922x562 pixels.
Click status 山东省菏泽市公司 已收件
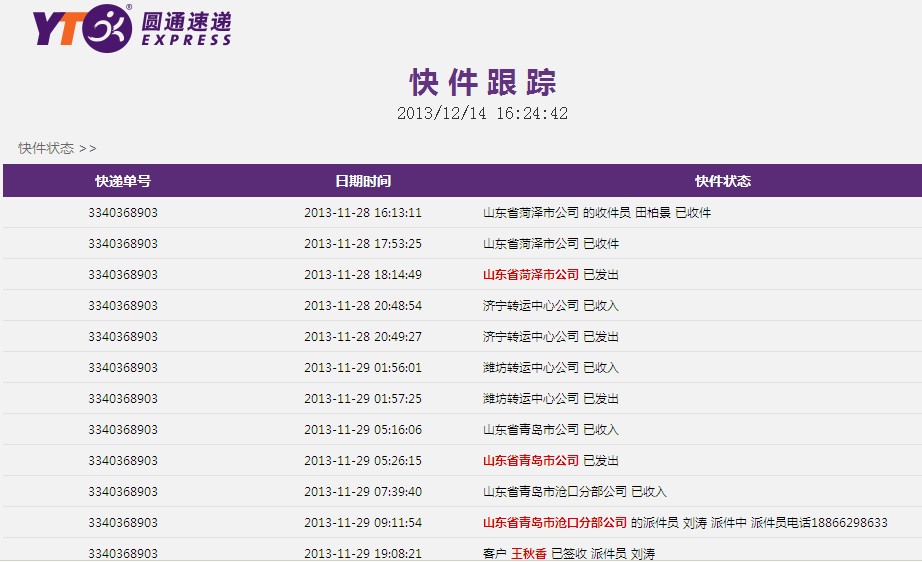[551, 244]
